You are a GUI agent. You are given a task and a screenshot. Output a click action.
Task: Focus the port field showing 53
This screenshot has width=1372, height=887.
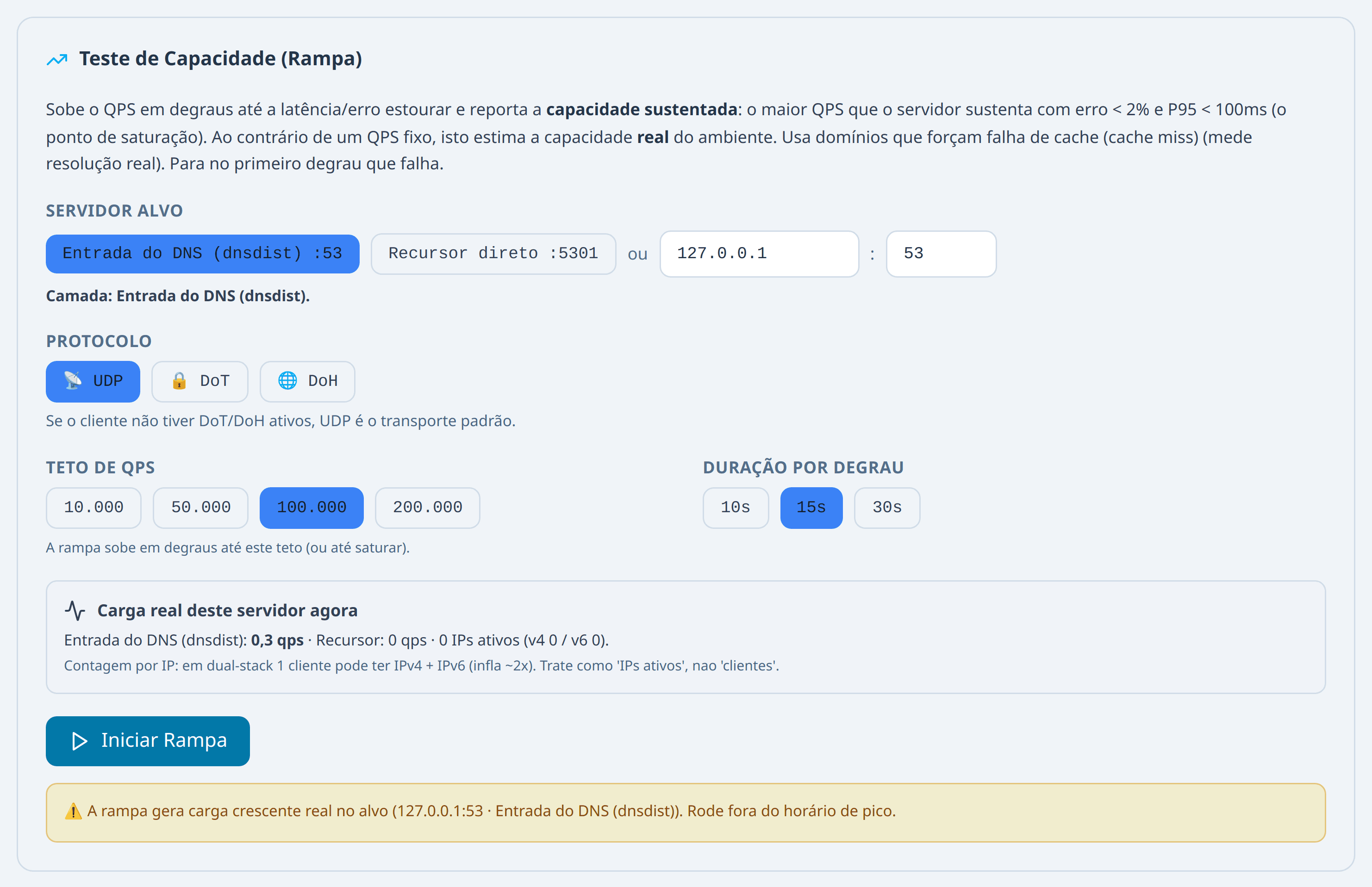(x=942, y=254)
